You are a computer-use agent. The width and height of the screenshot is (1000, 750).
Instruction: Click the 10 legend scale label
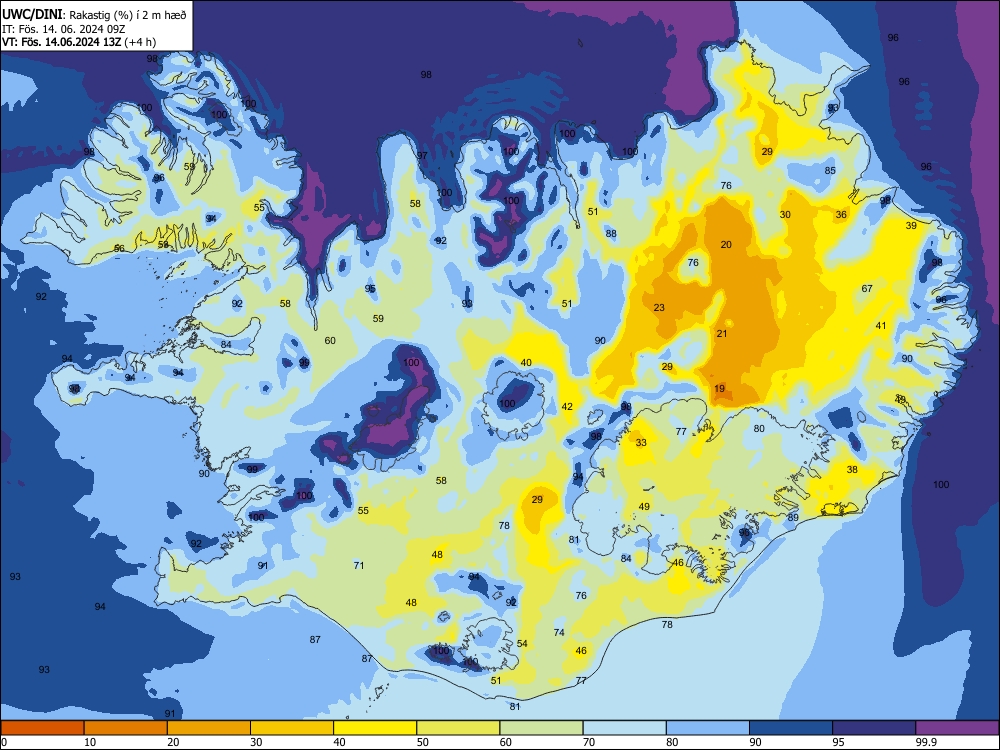tap(90, 742)
